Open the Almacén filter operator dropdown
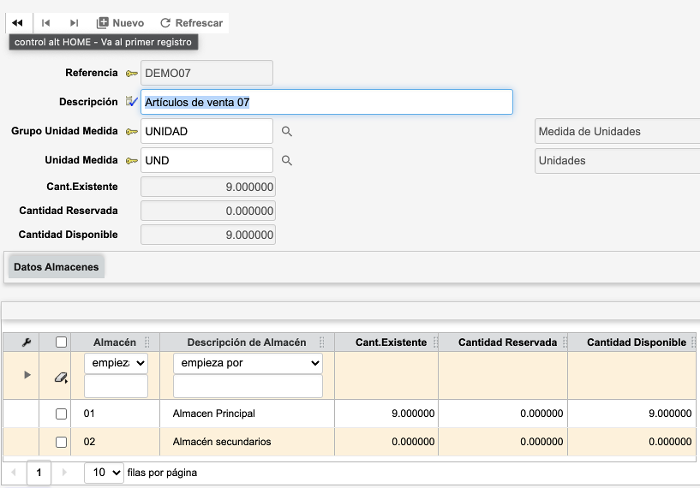The image size is (700, 488). pos(115,362)
